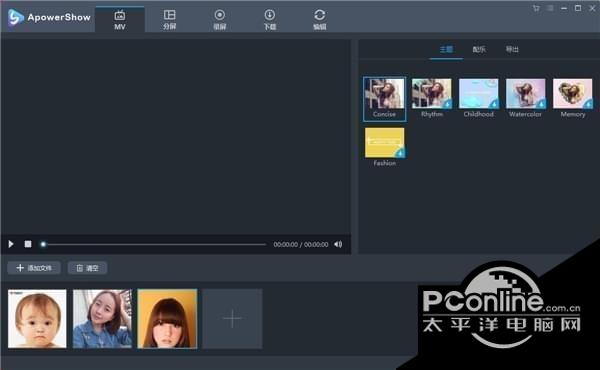Open the download tab

click(269, 20)
